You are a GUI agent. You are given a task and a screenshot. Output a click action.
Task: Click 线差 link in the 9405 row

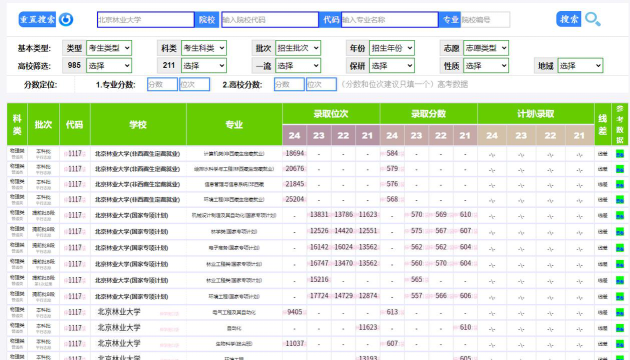(x=603, y=312)
